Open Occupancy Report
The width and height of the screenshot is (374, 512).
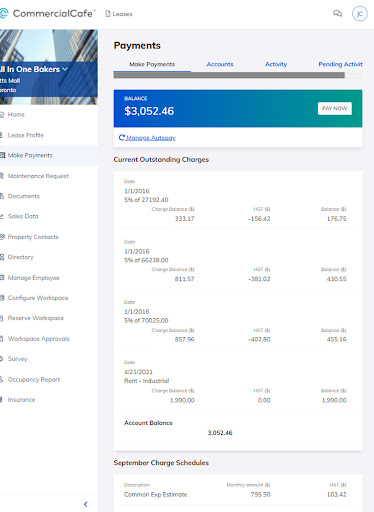coord(34,379)
